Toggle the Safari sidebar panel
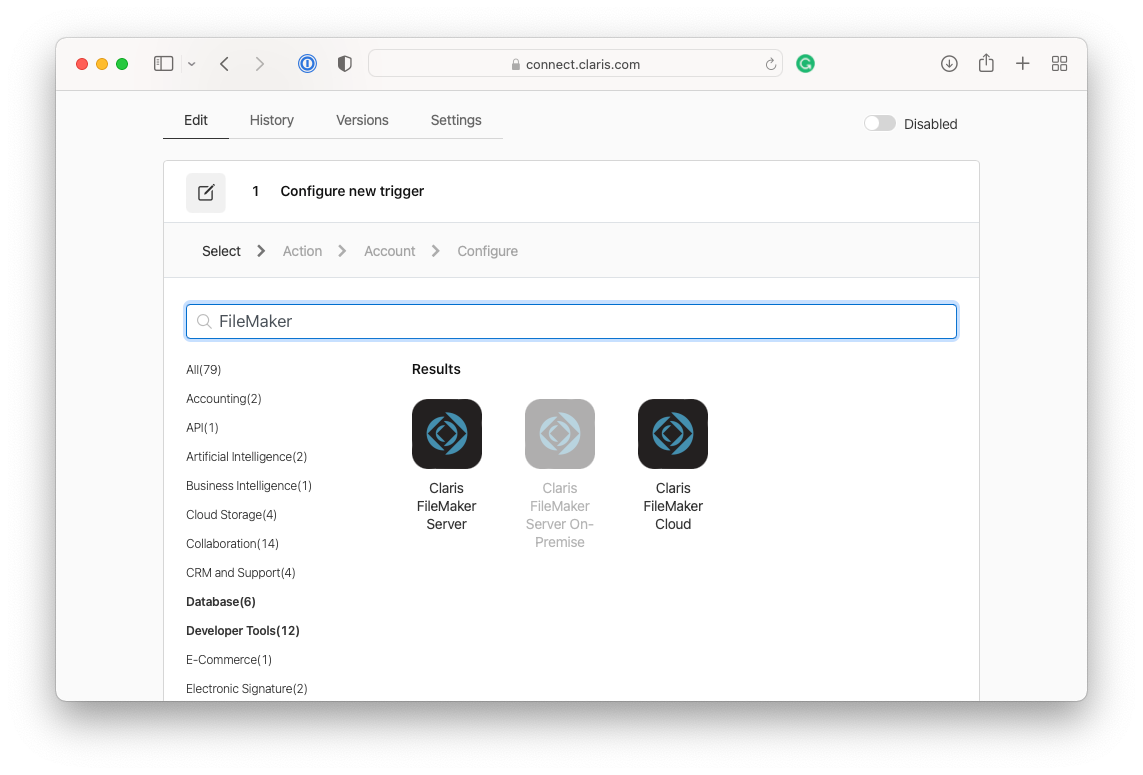The image size is (1143, 775). coord(163,63)
